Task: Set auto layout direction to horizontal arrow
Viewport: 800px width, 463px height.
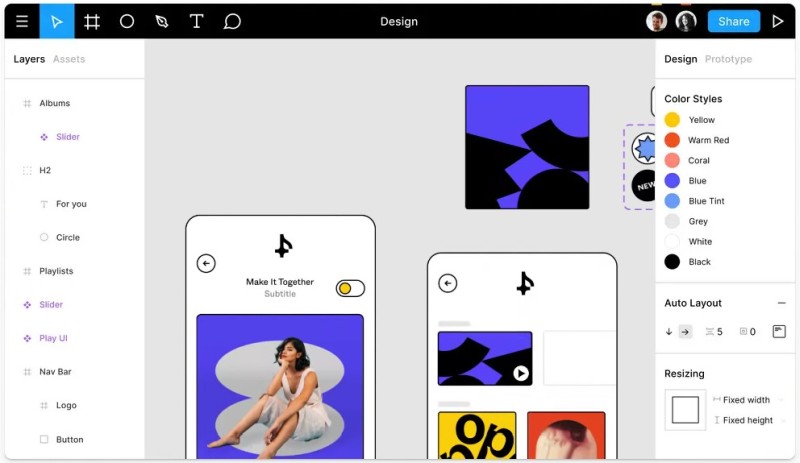Action: [685, 332]
